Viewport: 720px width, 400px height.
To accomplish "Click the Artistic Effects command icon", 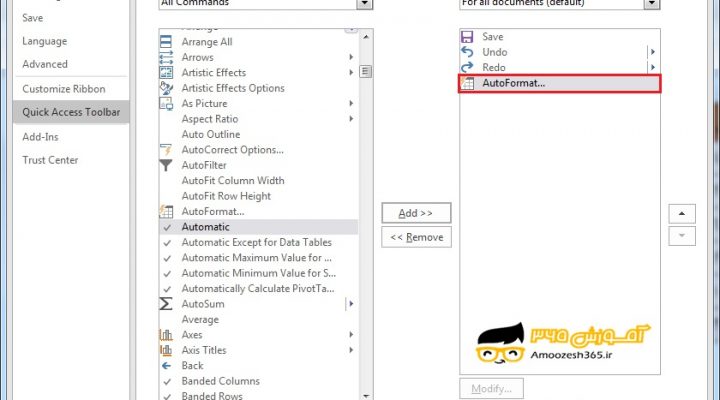I will [166, 73].
